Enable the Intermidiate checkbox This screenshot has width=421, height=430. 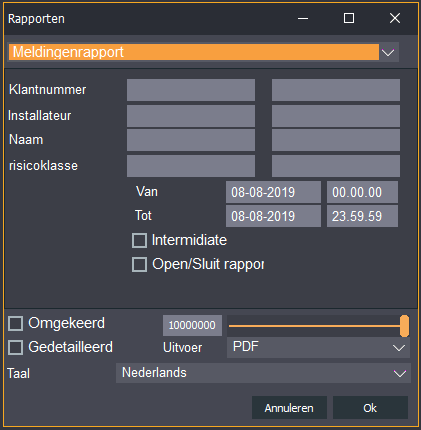coord(139,241)
